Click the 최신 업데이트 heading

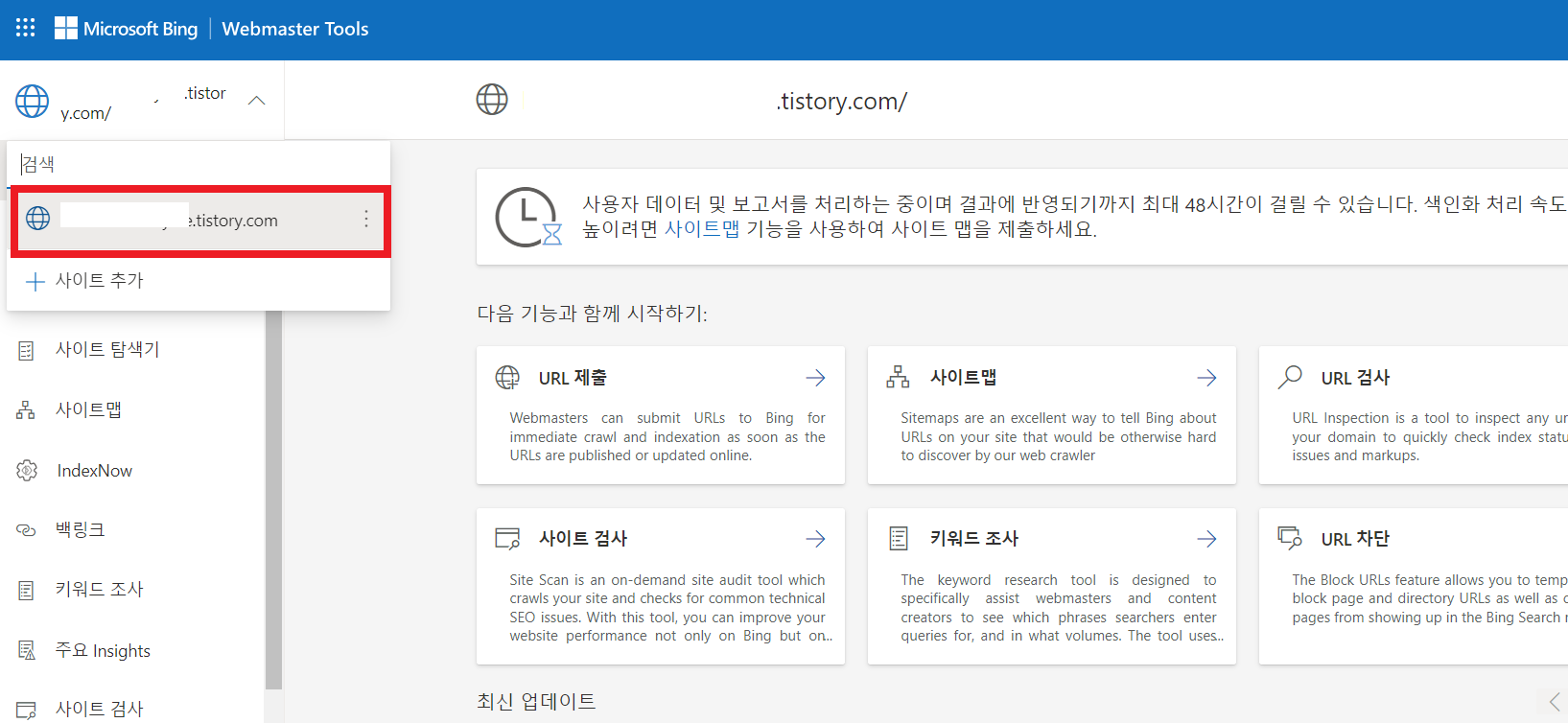click(536, 702)
